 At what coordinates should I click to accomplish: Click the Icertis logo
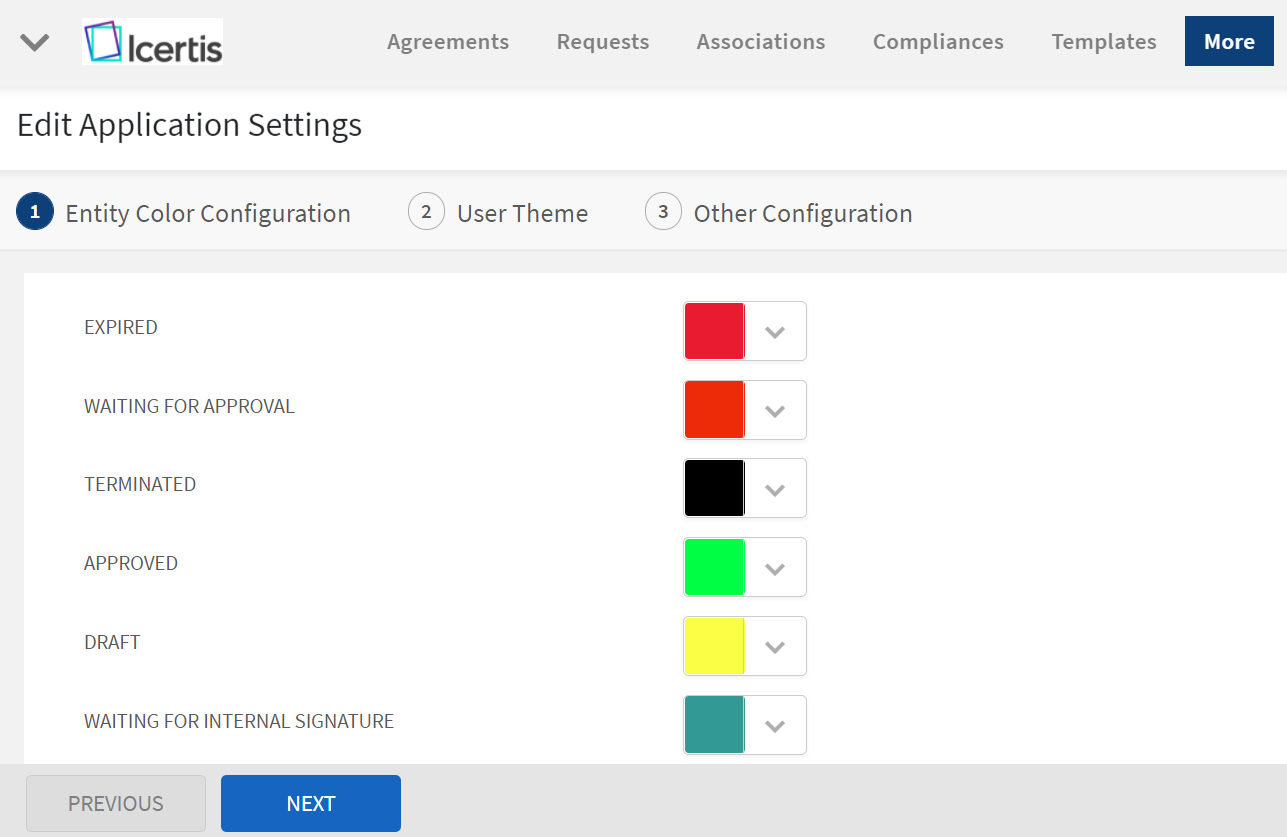coord(152,42)
